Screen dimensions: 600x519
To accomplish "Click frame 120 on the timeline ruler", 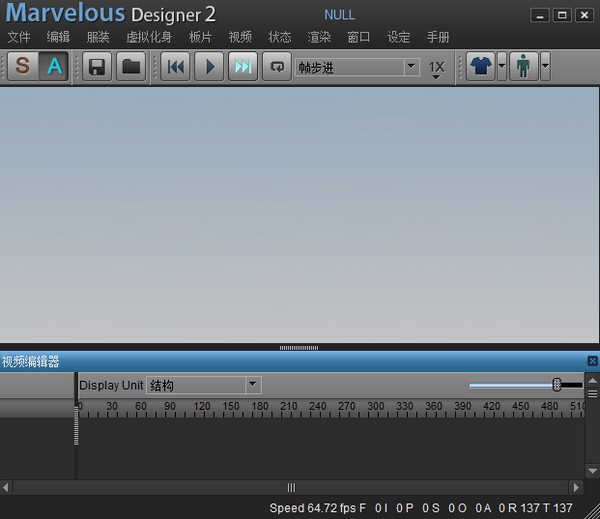I will point(202,406).
